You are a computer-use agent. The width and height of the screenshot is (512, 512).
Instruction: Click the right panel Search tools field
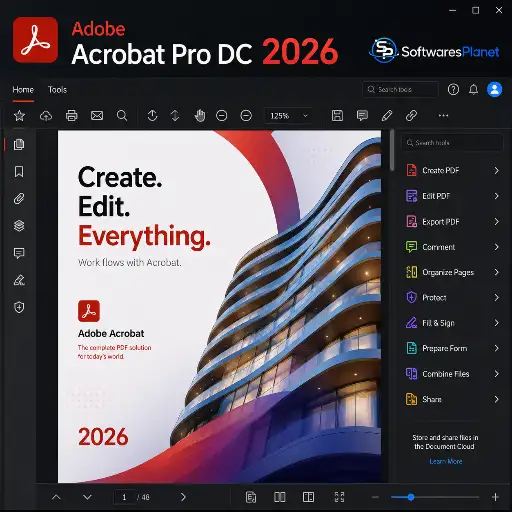(x=452, y=143)
